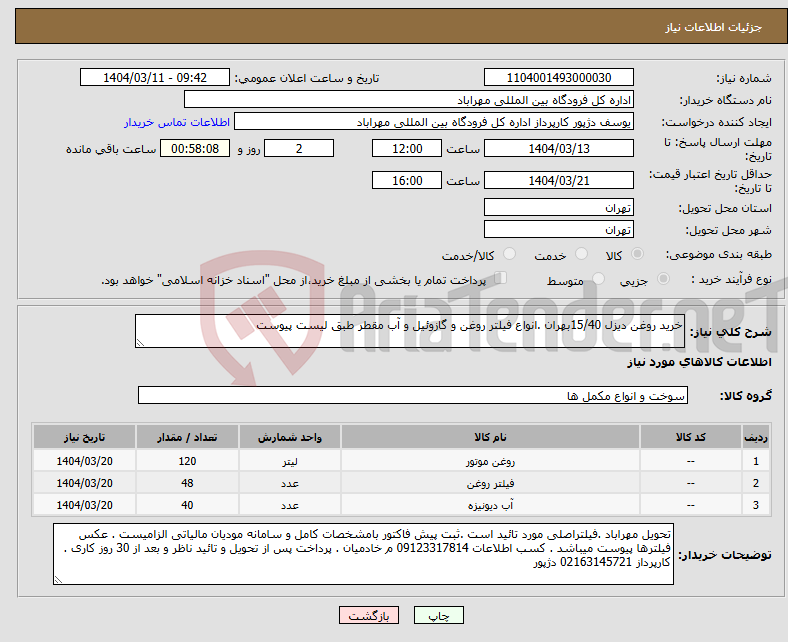Image resolution: width=788 pixels, height=642 pixels.
Task: Click the واحد شمارش column header
Action: [290, 437]
